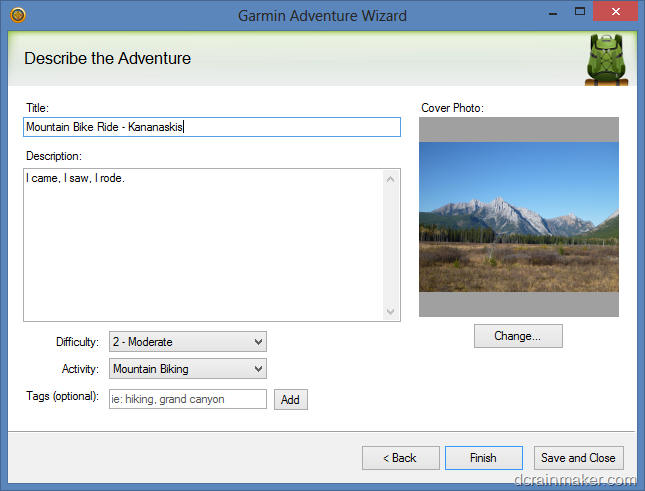Click the Finish button
Screen dimensions: 645x491
coord(484,458)
